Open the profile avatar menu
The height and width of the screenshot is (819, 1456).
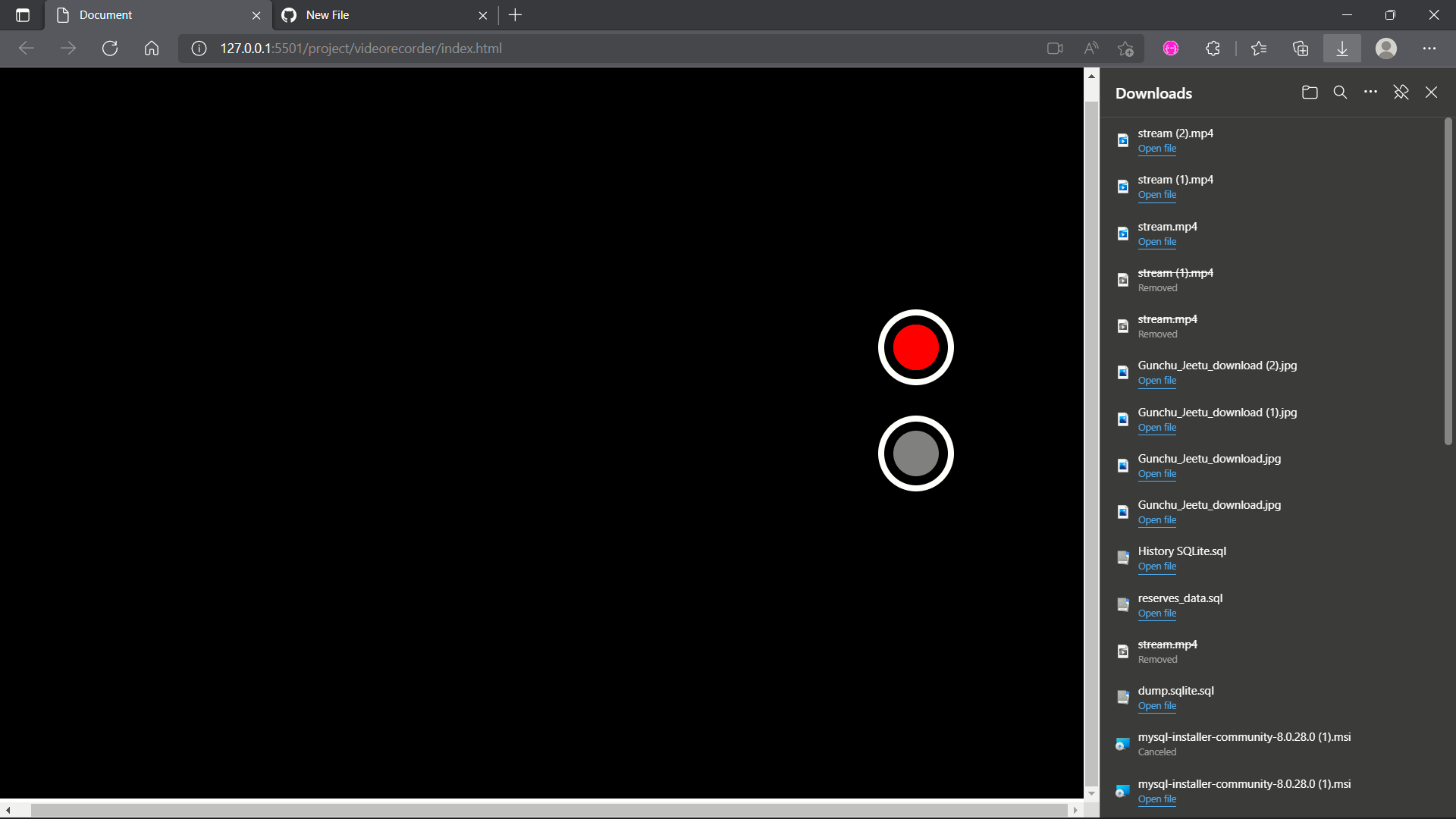click(x=1386, y=49)
